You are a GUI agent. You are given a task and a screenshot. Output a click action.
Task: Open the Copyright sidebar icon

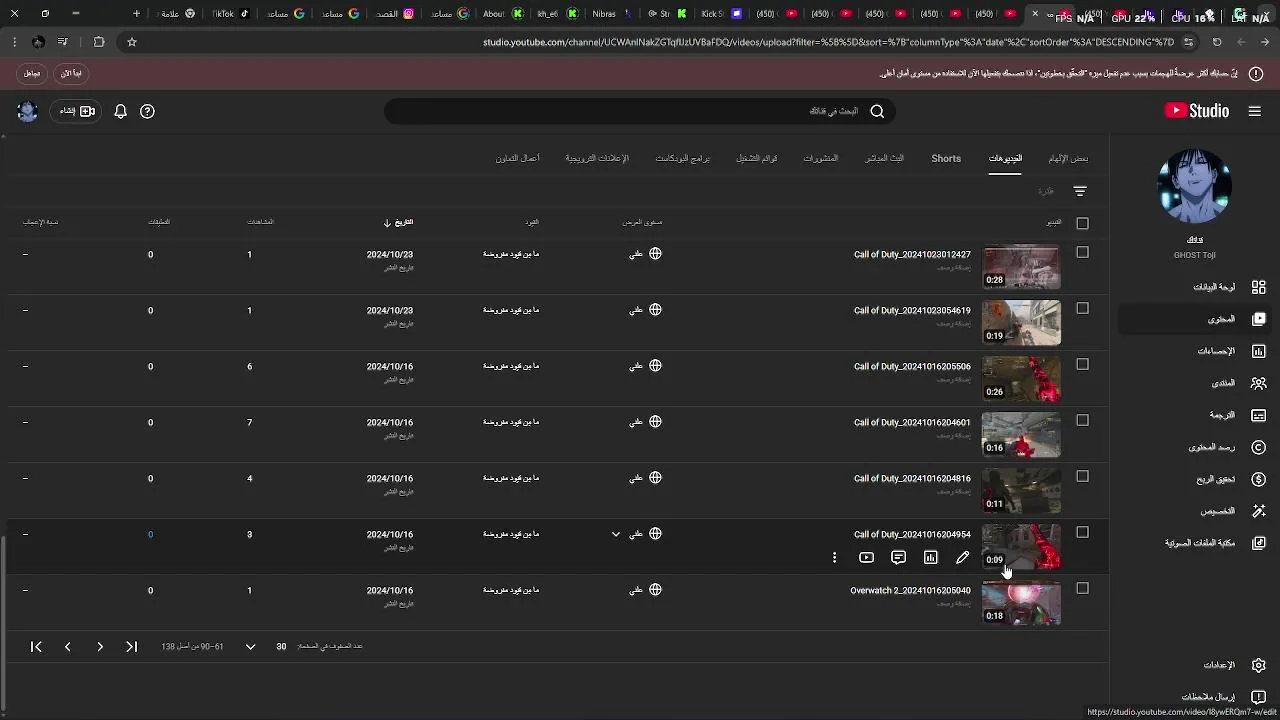[1258, 447]
